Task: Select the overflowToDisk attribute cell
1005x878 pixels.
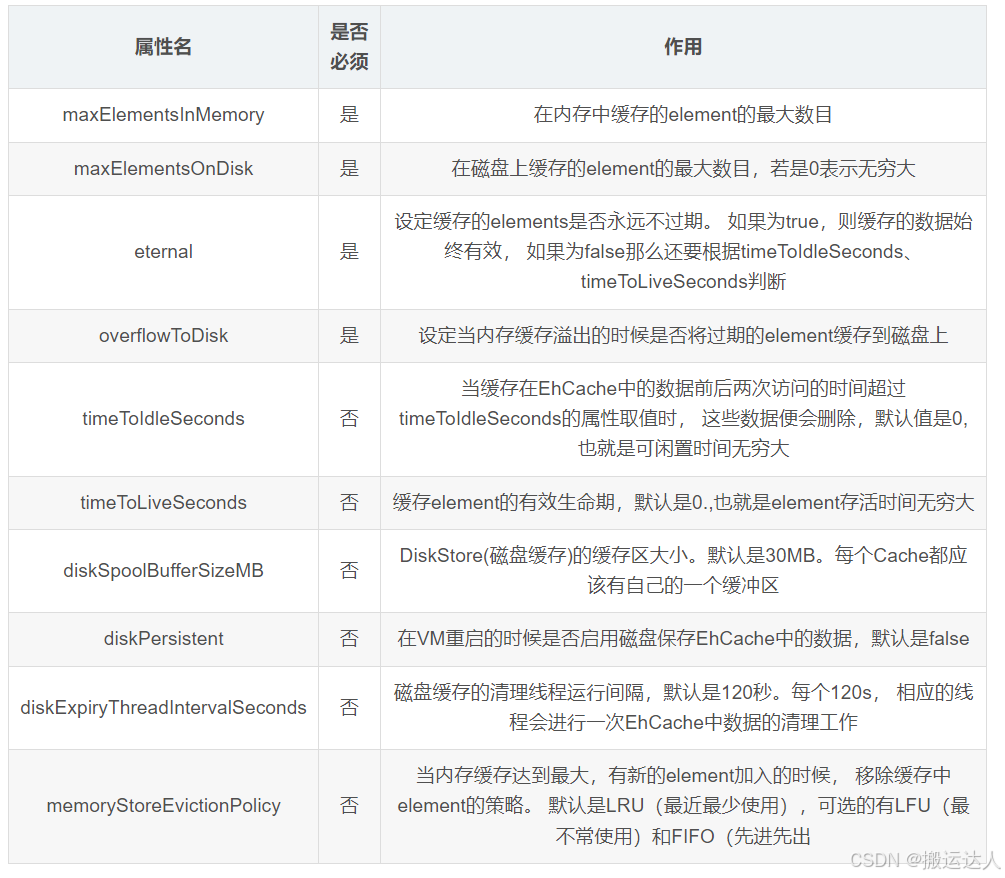Action: 163,336
